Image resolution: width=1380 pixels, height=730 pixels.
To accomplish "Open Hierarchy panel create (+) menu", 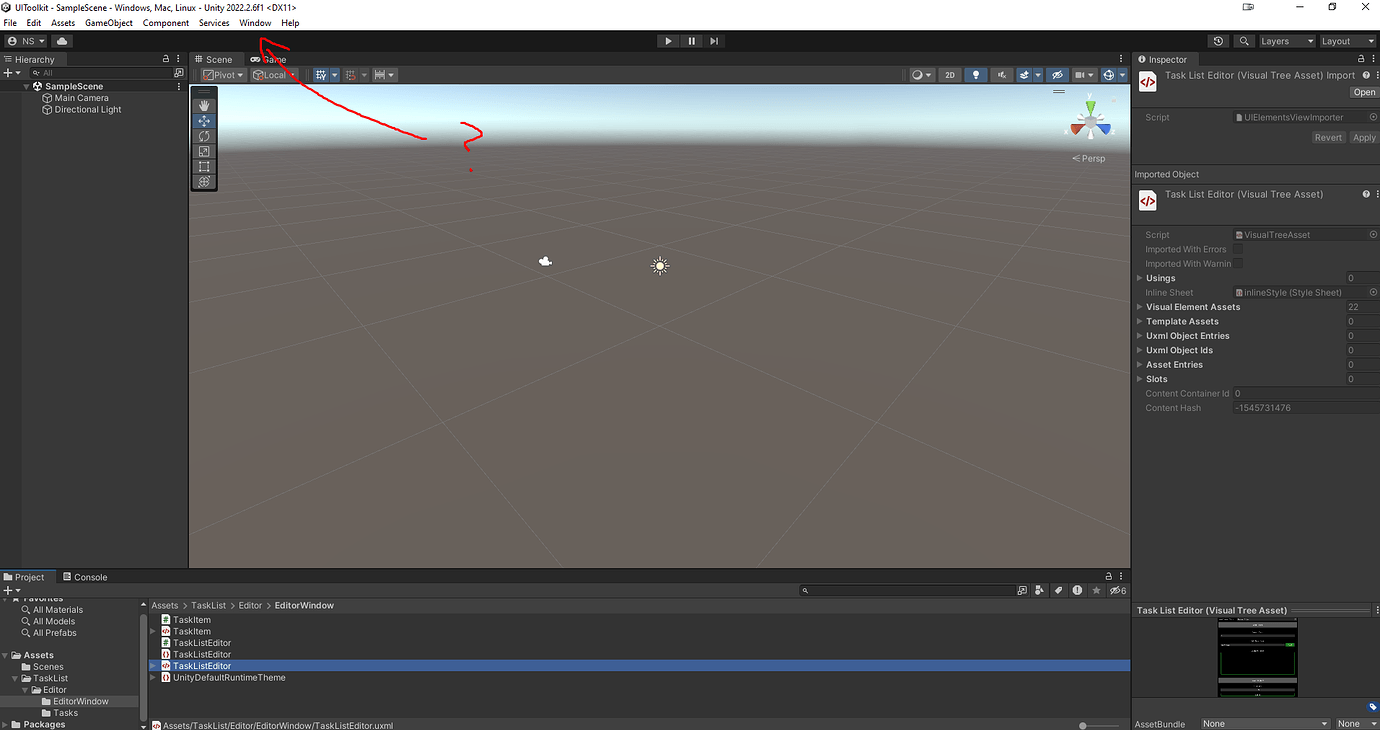I will point(12,73).
